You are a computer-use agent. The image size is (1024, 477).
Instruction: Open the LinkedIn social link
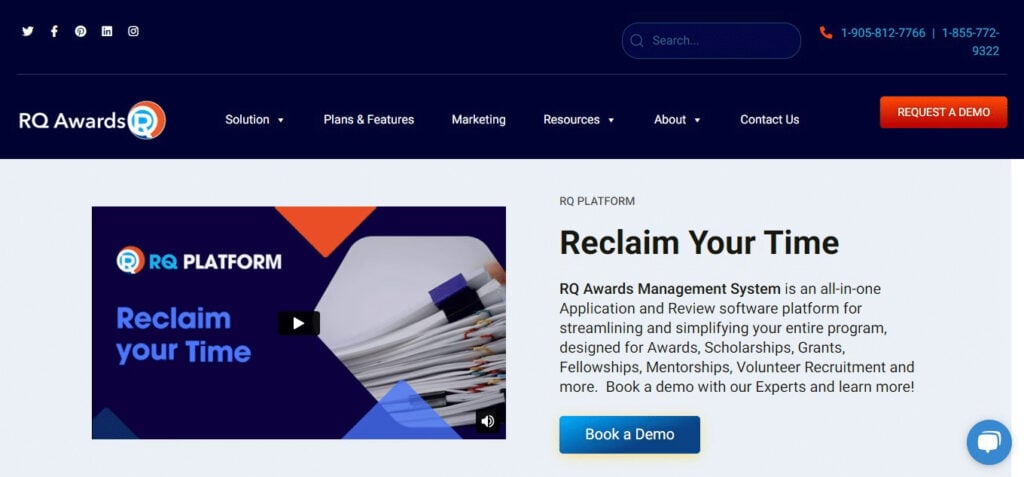click(x=107, y=31)
